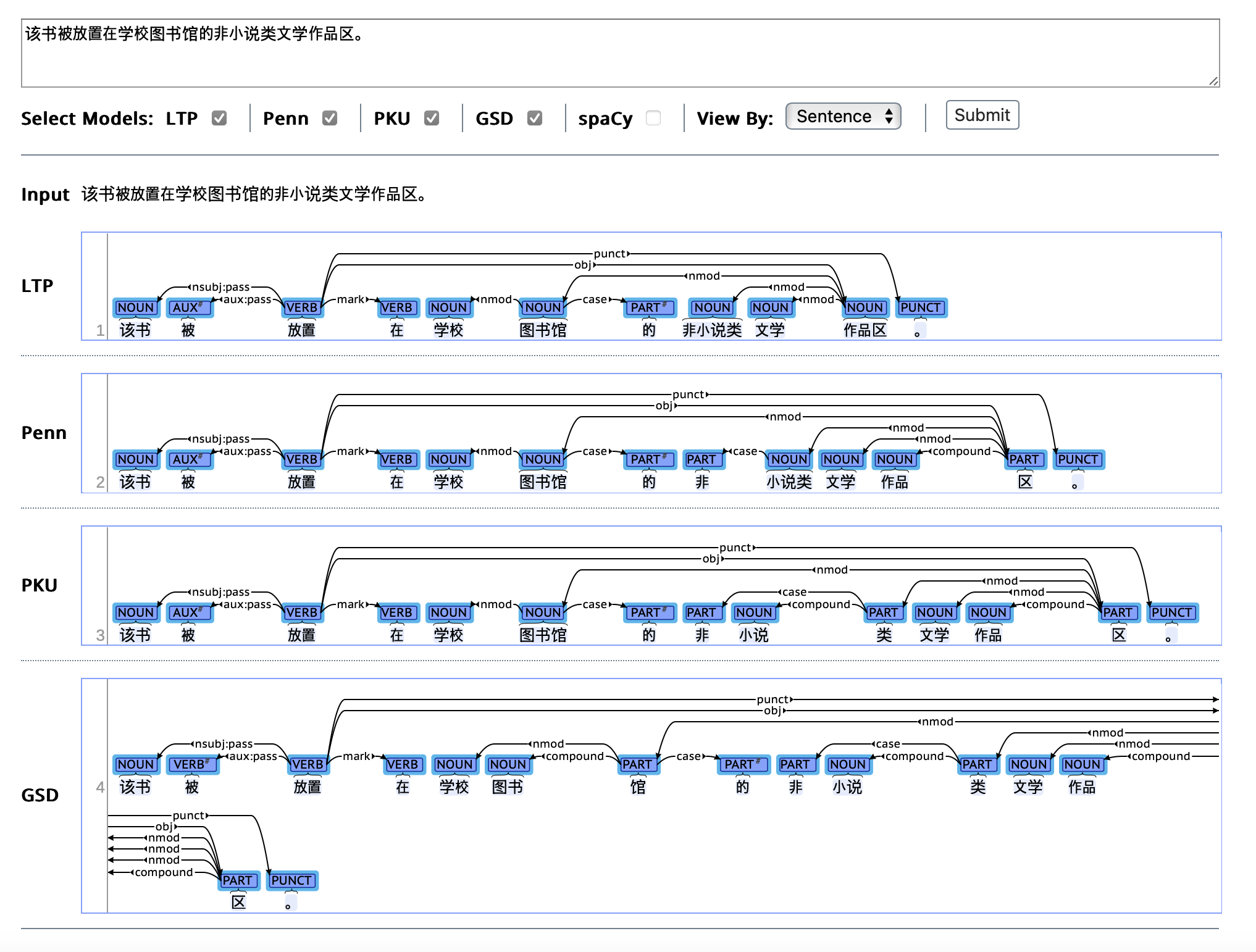Click the word 非小说类 in LTP parse

point(712,330)
